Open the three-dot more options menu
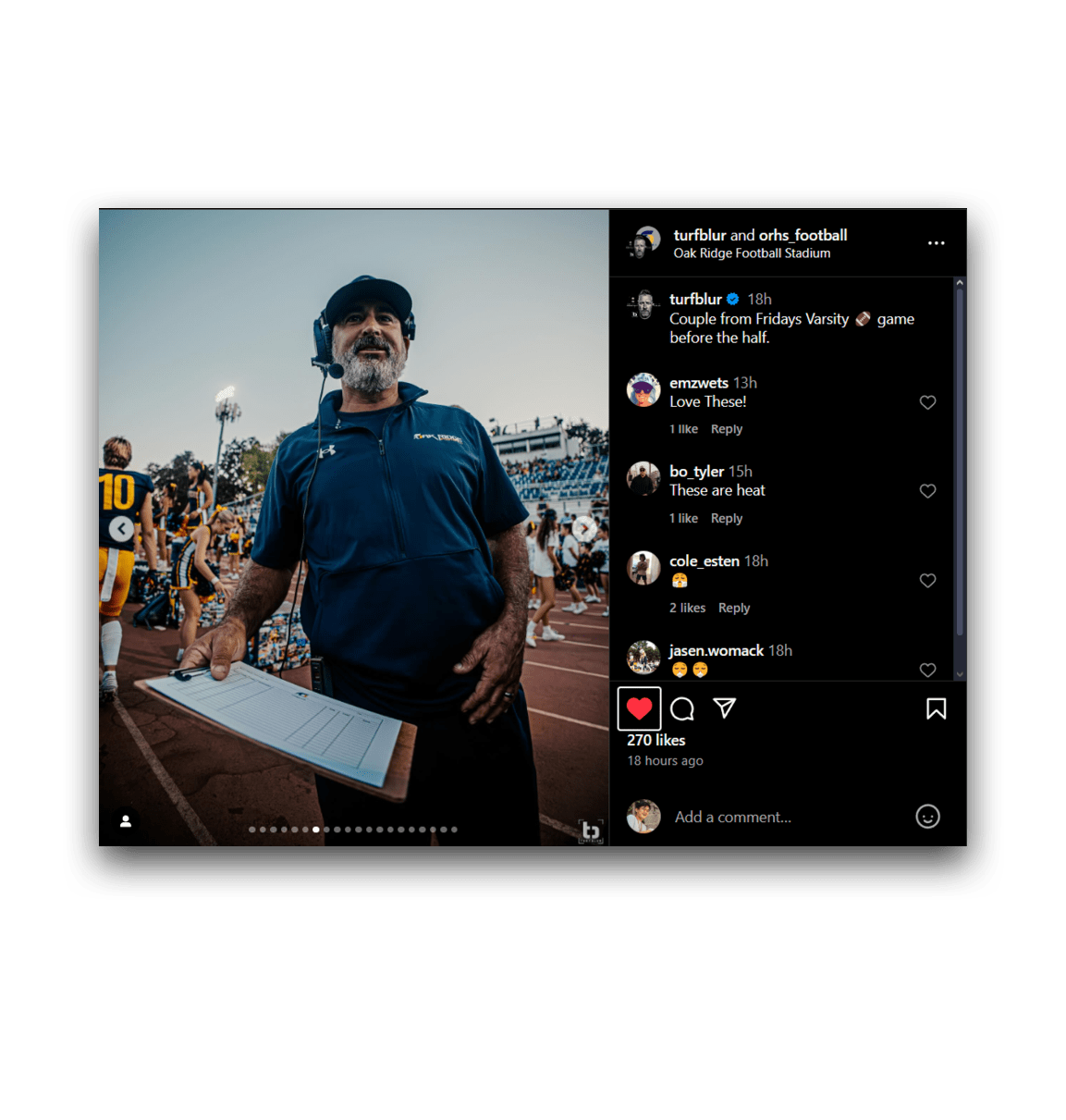This screenshot has height=1120, width=1066. point(936,243)
